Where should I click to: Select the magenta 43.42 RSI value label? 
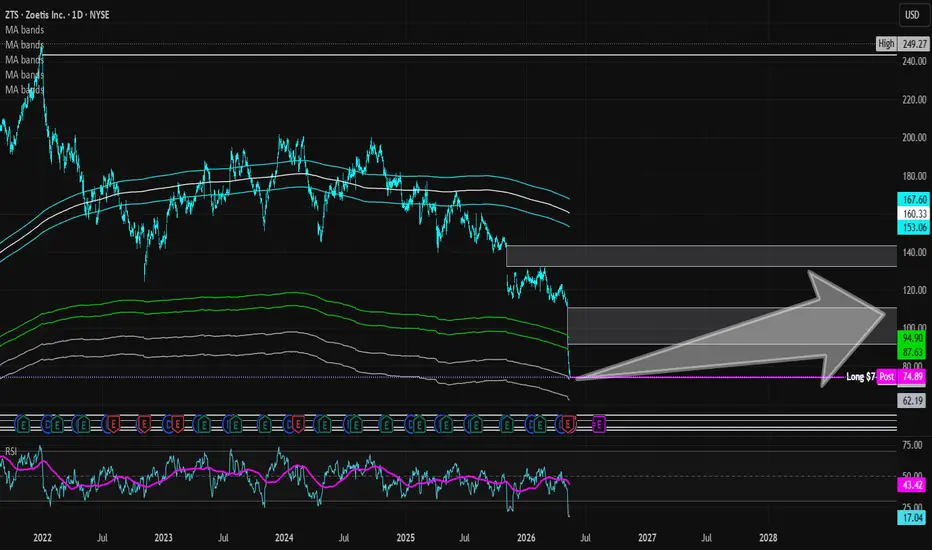(x=912, y=485)
